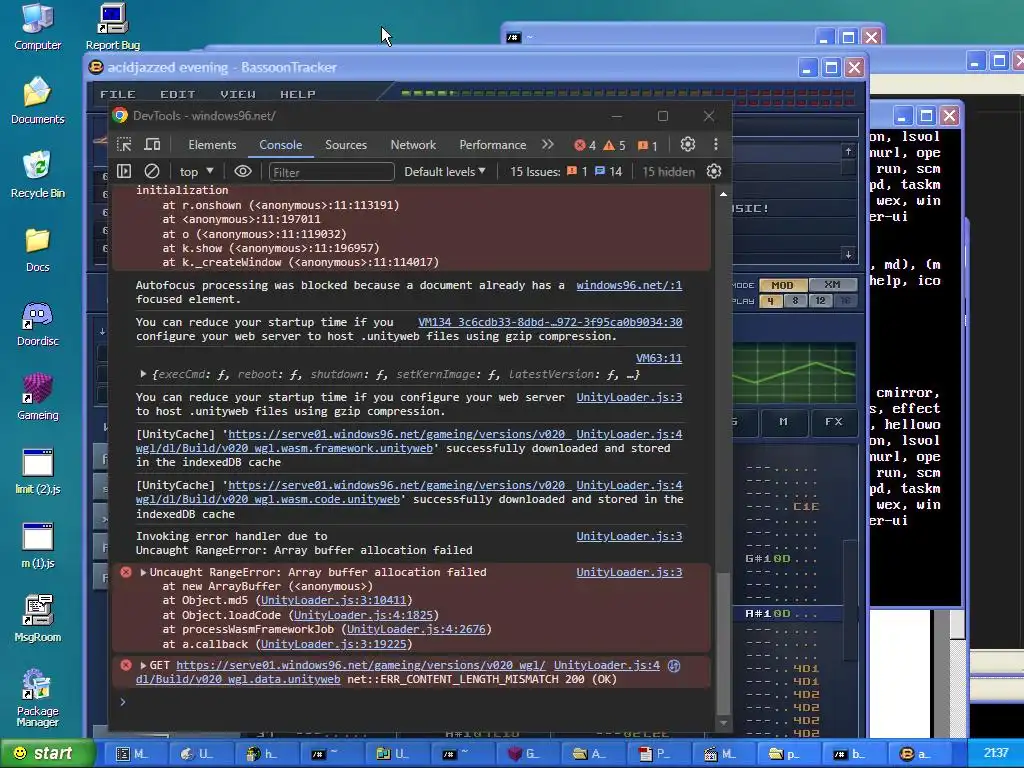Open the windows96.net/:1 source link
The width and height of the screenshot is (1024, 768).
point(629,285)
